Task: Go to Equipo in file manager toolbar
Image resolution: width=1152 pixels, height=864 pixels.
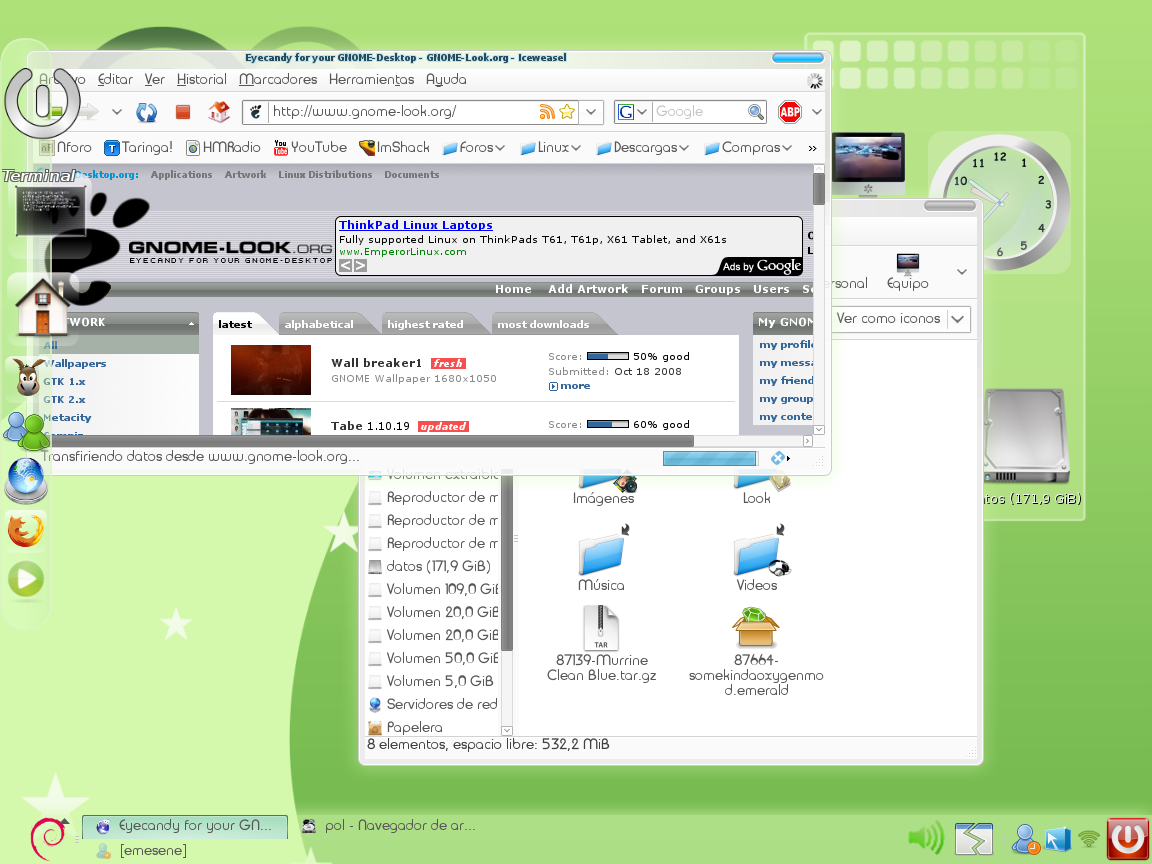Action: 907,272
